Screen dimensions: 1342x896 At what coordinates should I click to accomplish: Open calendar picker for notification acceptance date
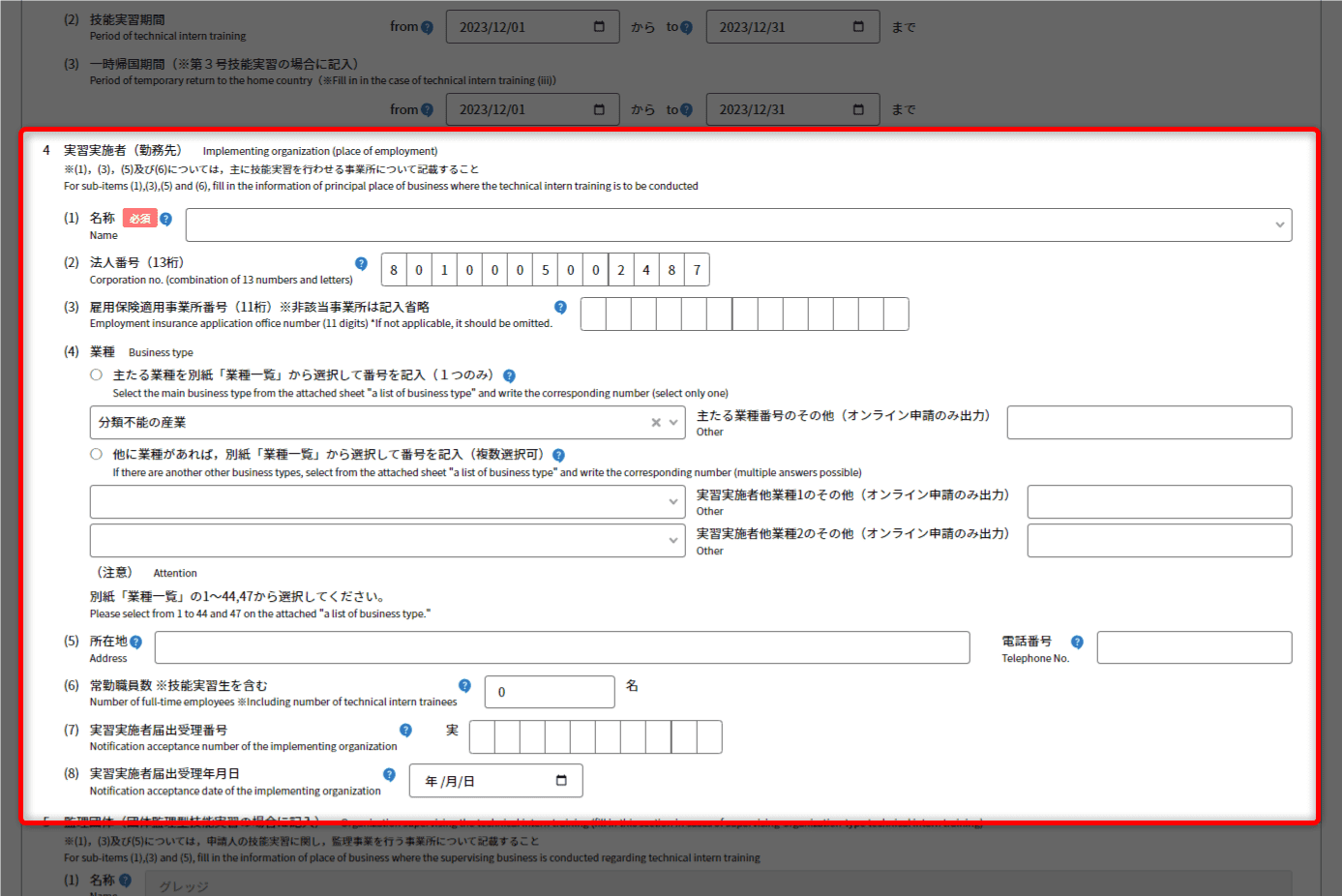(x=561, y=781)
